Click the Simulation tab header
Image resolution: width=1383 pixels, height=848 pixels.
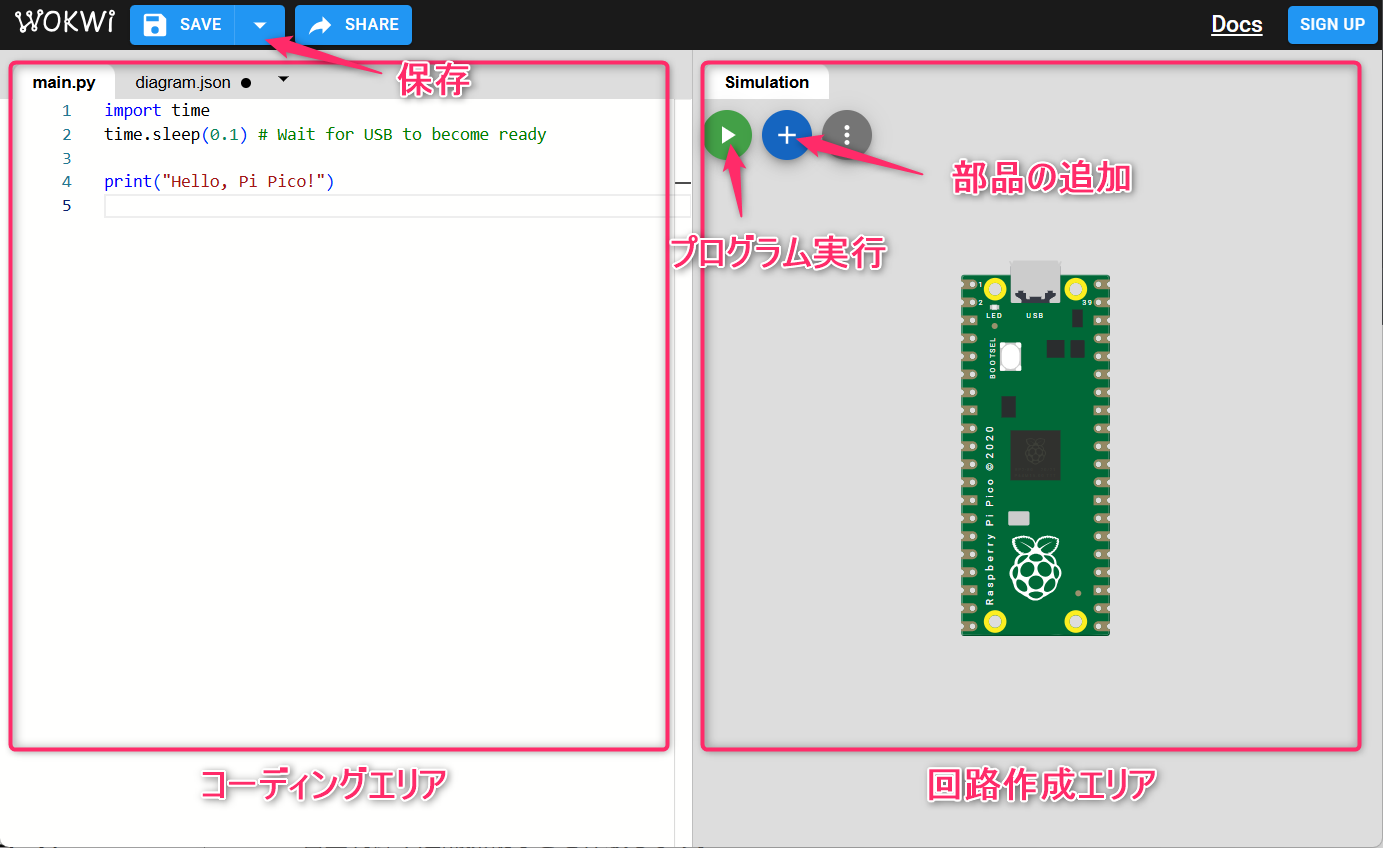[x=766, y=82]
